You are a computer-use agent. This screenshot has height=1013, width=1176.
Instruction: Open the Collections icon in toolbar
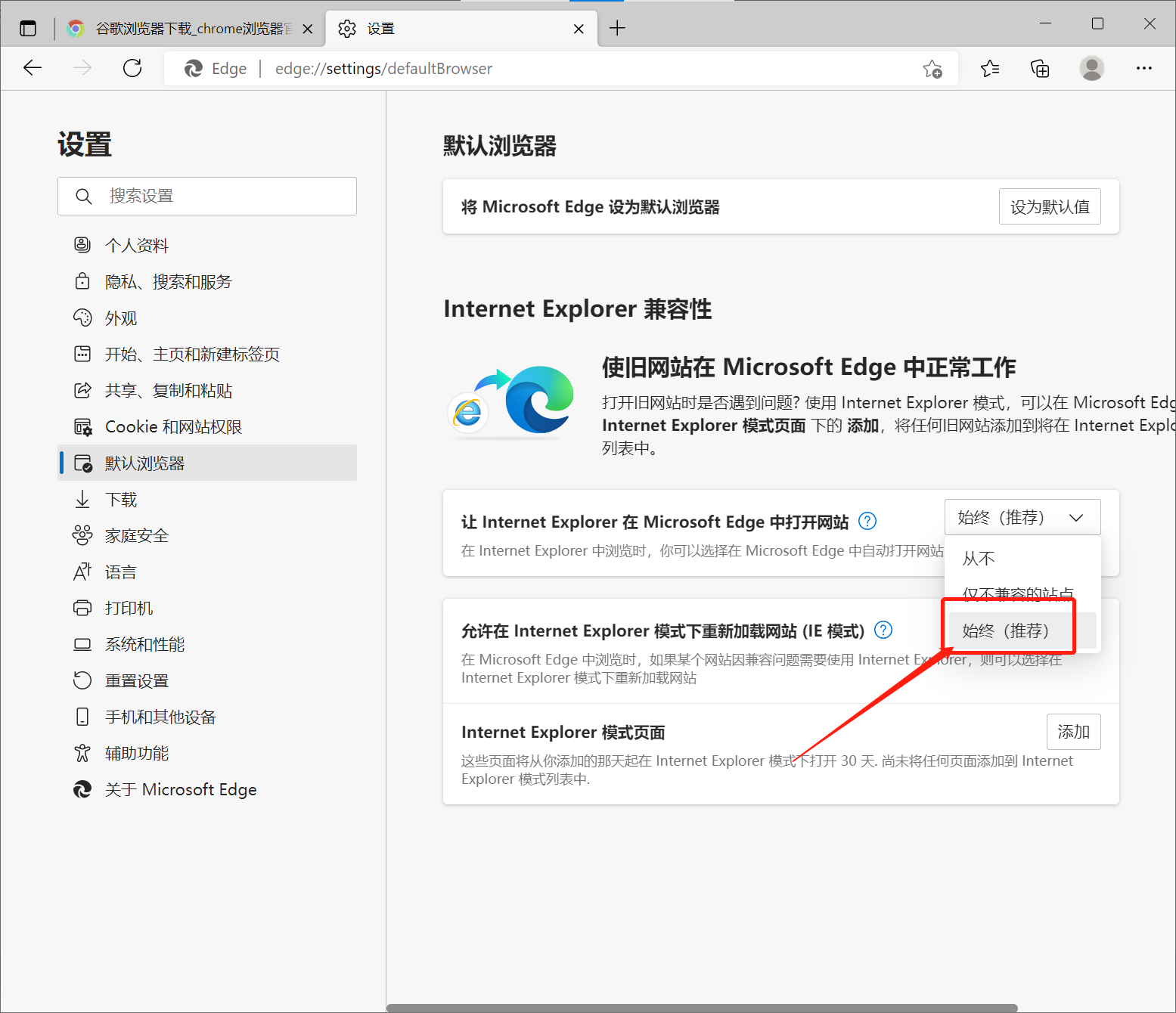tap(1040, 68)
